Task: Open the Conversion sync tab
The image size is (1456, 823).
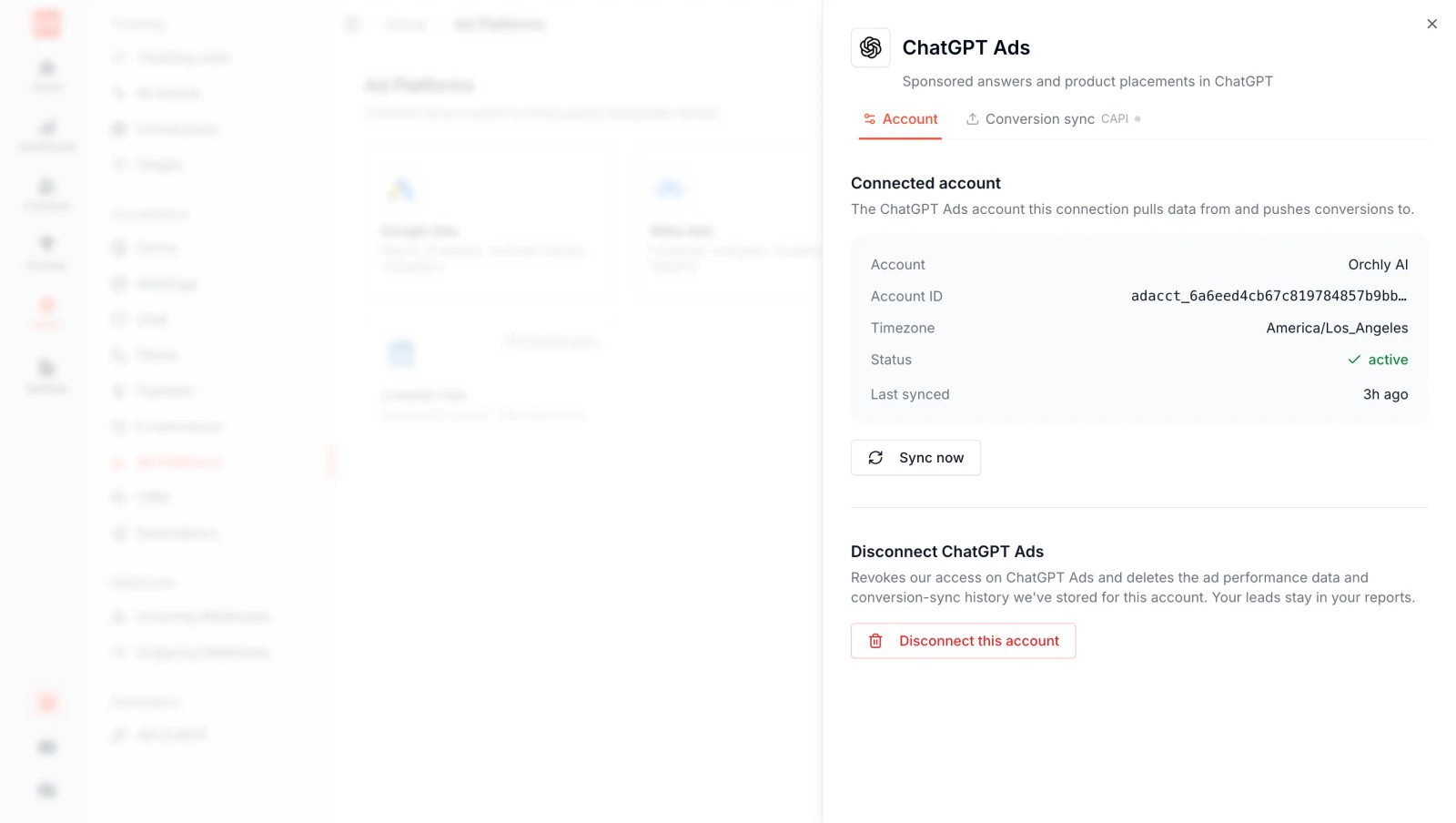Action: (1053, 119)
